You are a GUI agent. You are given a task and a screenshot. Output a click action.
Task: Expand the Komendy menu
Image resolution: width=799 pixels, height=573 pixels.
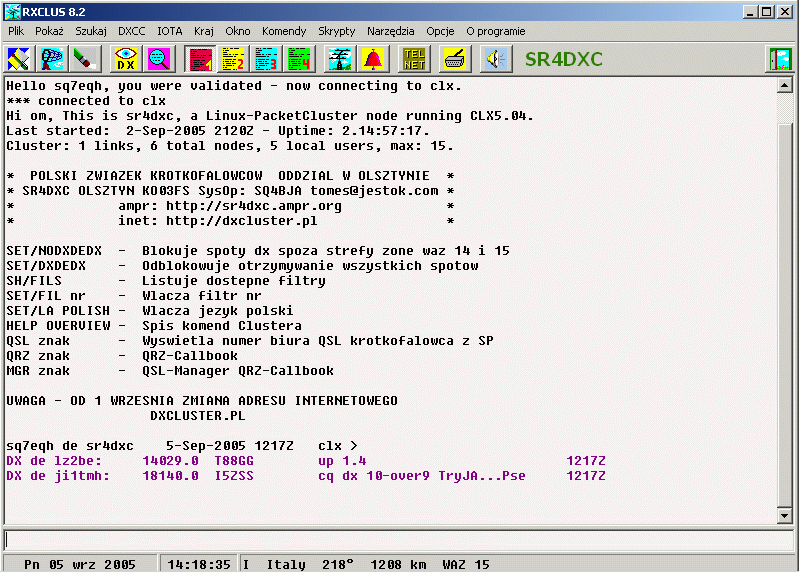click(284, 31)
